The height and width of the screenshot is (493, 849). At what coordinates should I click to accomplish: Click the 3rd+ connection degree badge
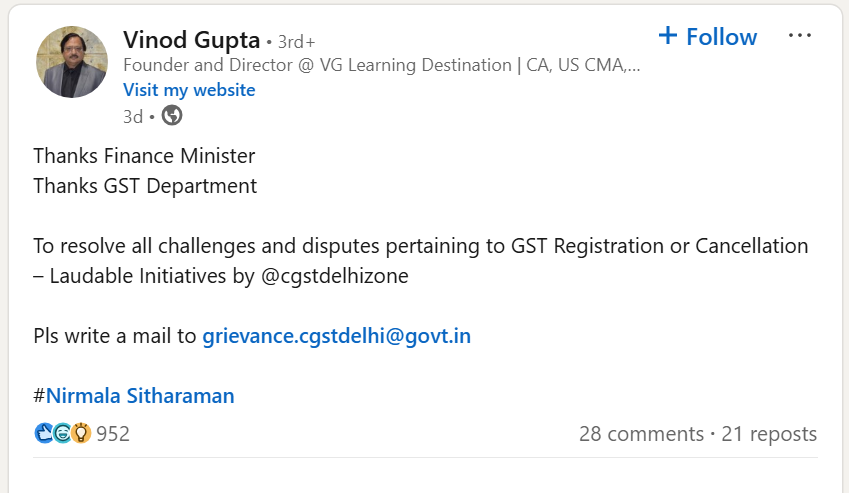click(296, 42)
